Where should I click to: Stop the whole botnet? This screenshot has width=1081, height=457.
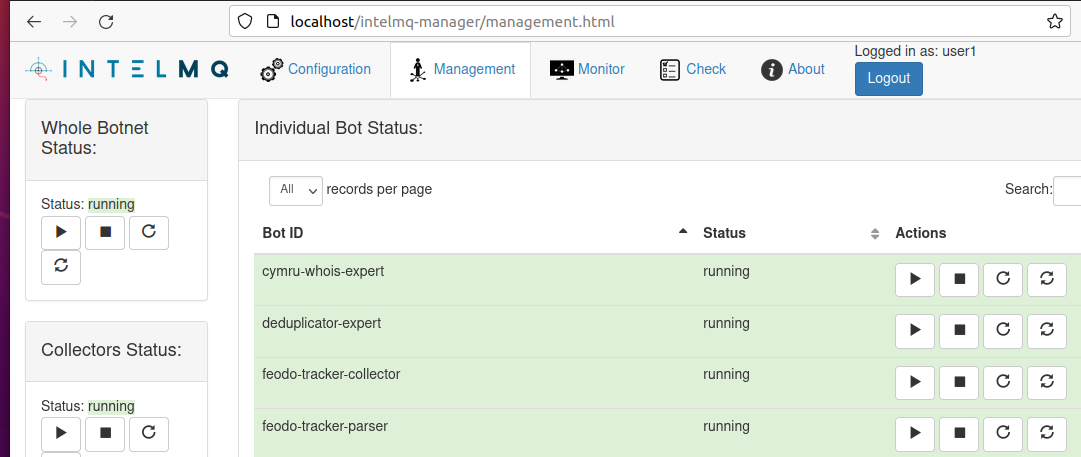coord(105,232)
